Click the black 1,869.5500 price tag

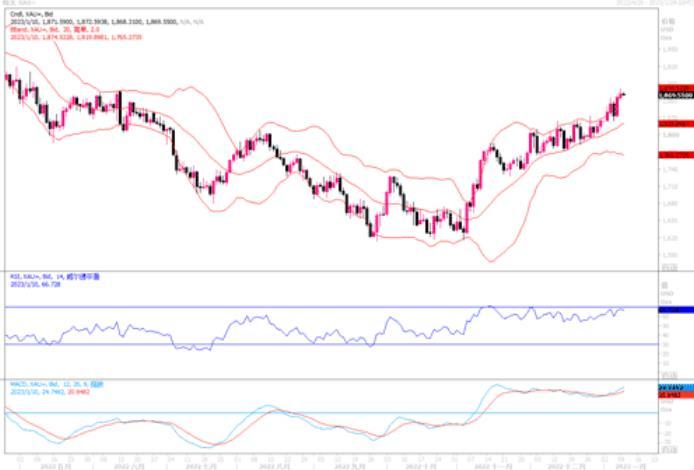tap(674, 95)
